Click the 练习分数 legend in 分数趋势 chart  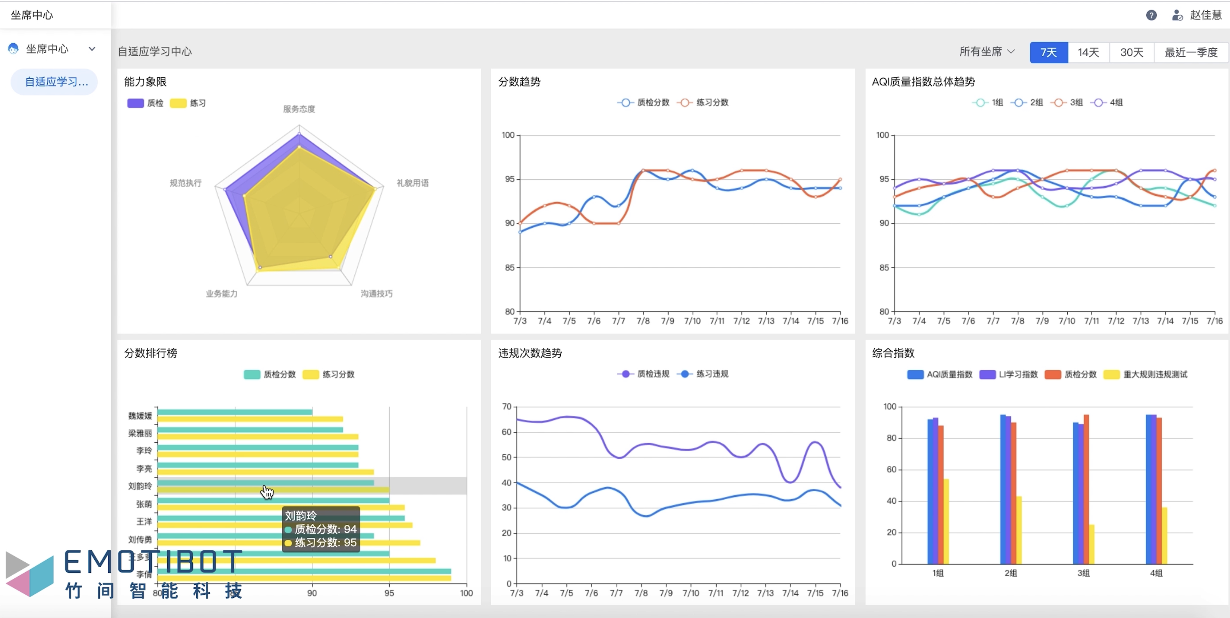tap(686, 102)
